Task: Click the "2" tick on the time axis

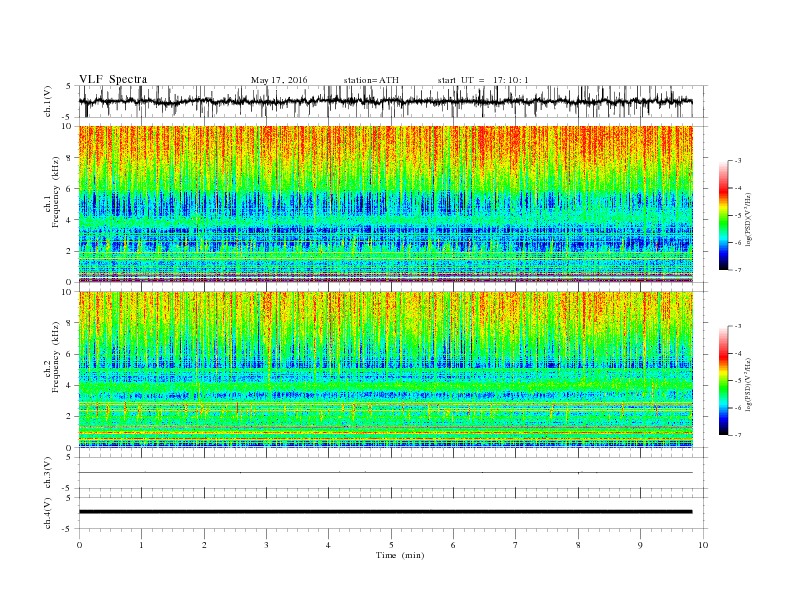Action: 204,545
